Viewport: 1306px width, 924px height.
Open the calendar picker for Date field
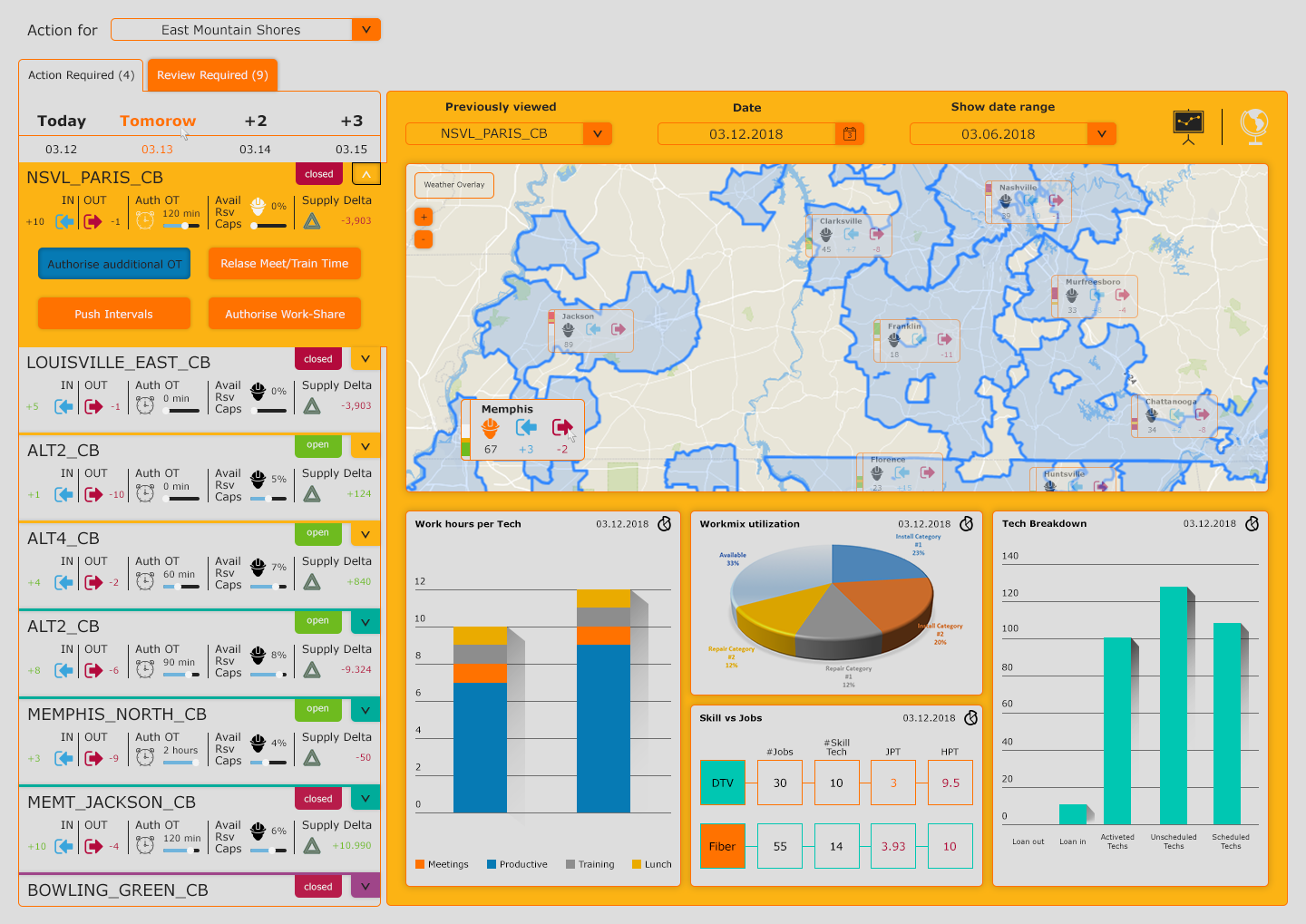click(850, 134)
